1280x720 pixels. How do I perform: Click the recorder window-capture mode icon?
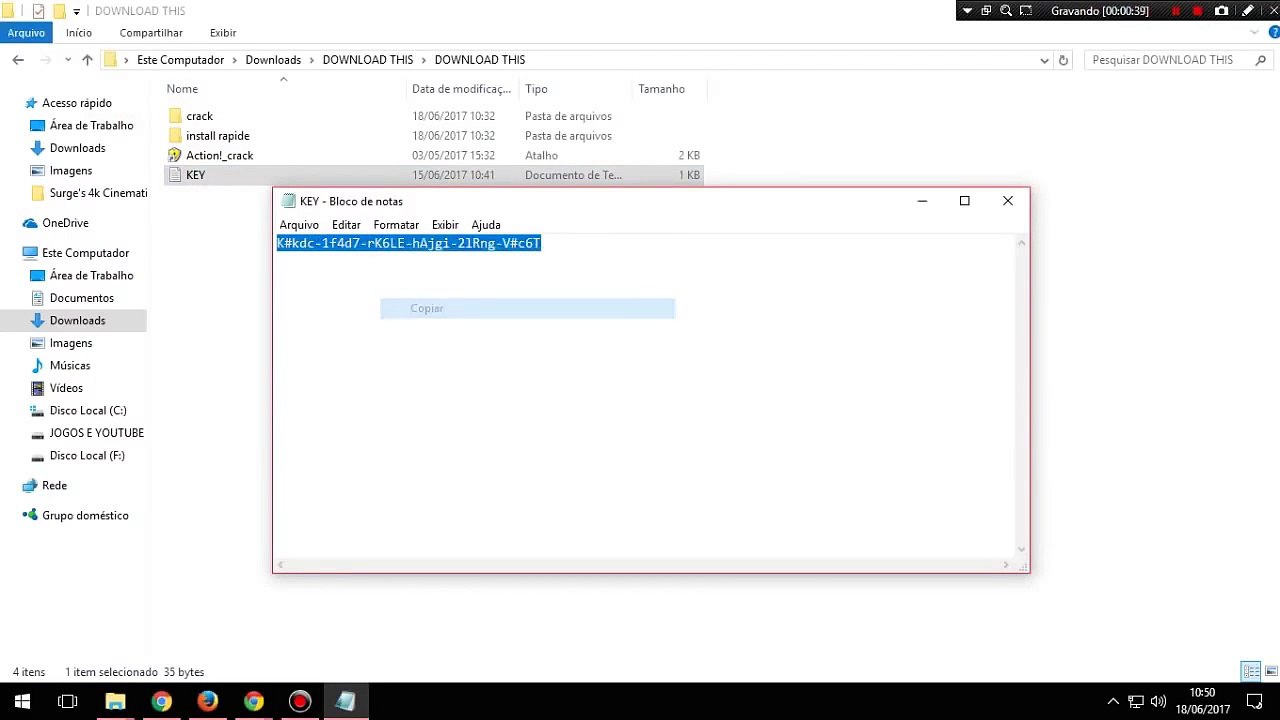click(986, 11)
